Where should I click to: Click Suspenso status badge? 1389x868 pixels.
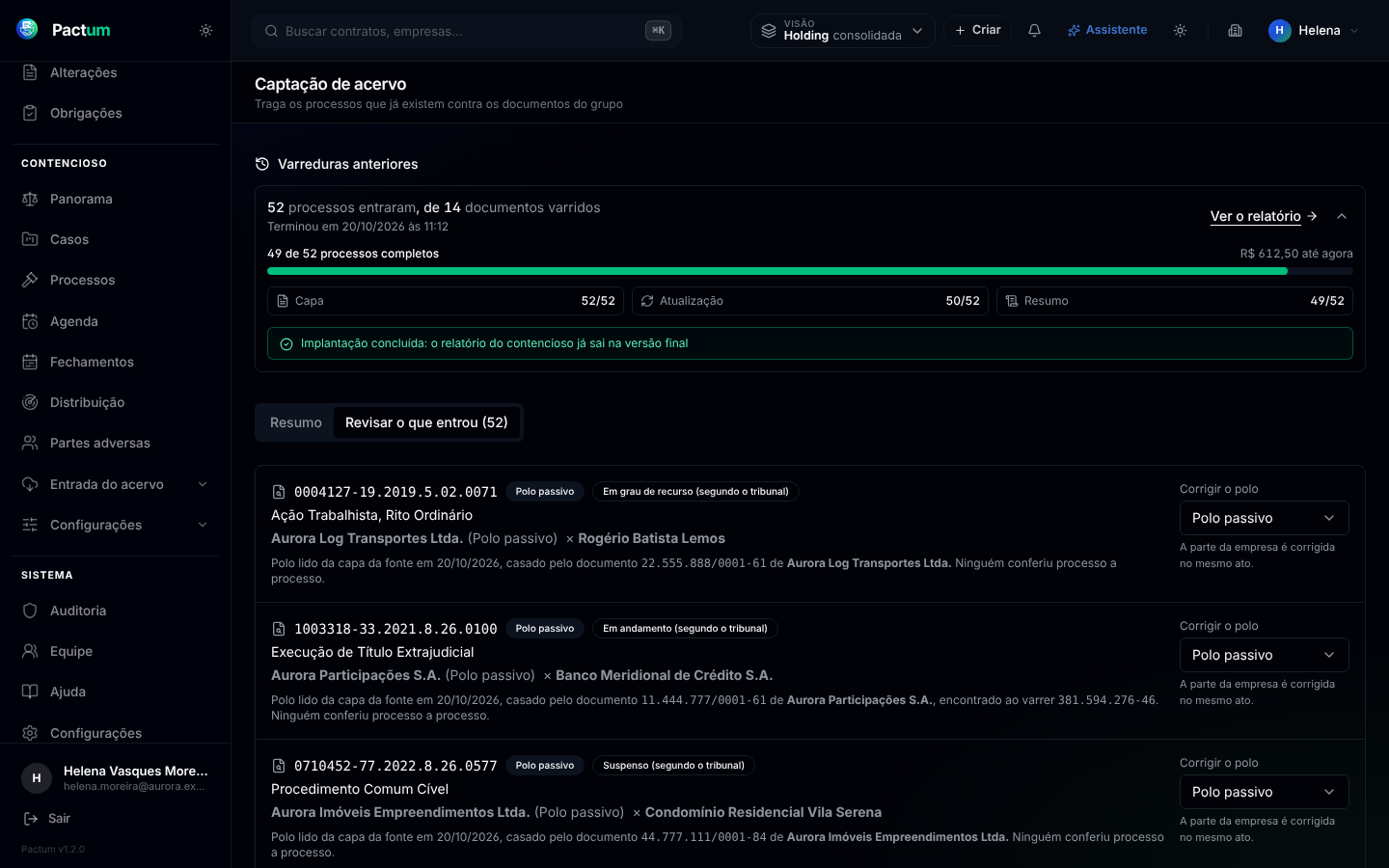(673, 766)
